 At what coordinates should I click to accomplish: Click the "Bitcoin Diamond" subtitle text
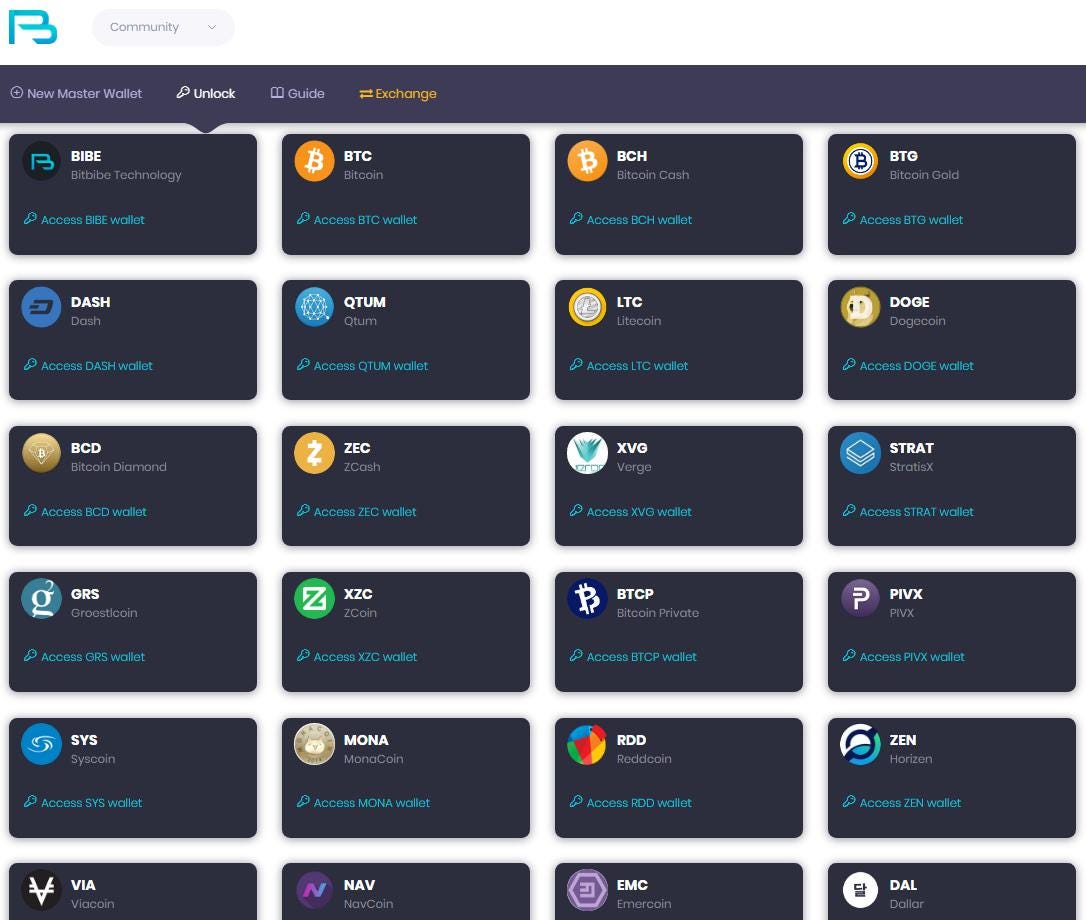tap(118, 466)
